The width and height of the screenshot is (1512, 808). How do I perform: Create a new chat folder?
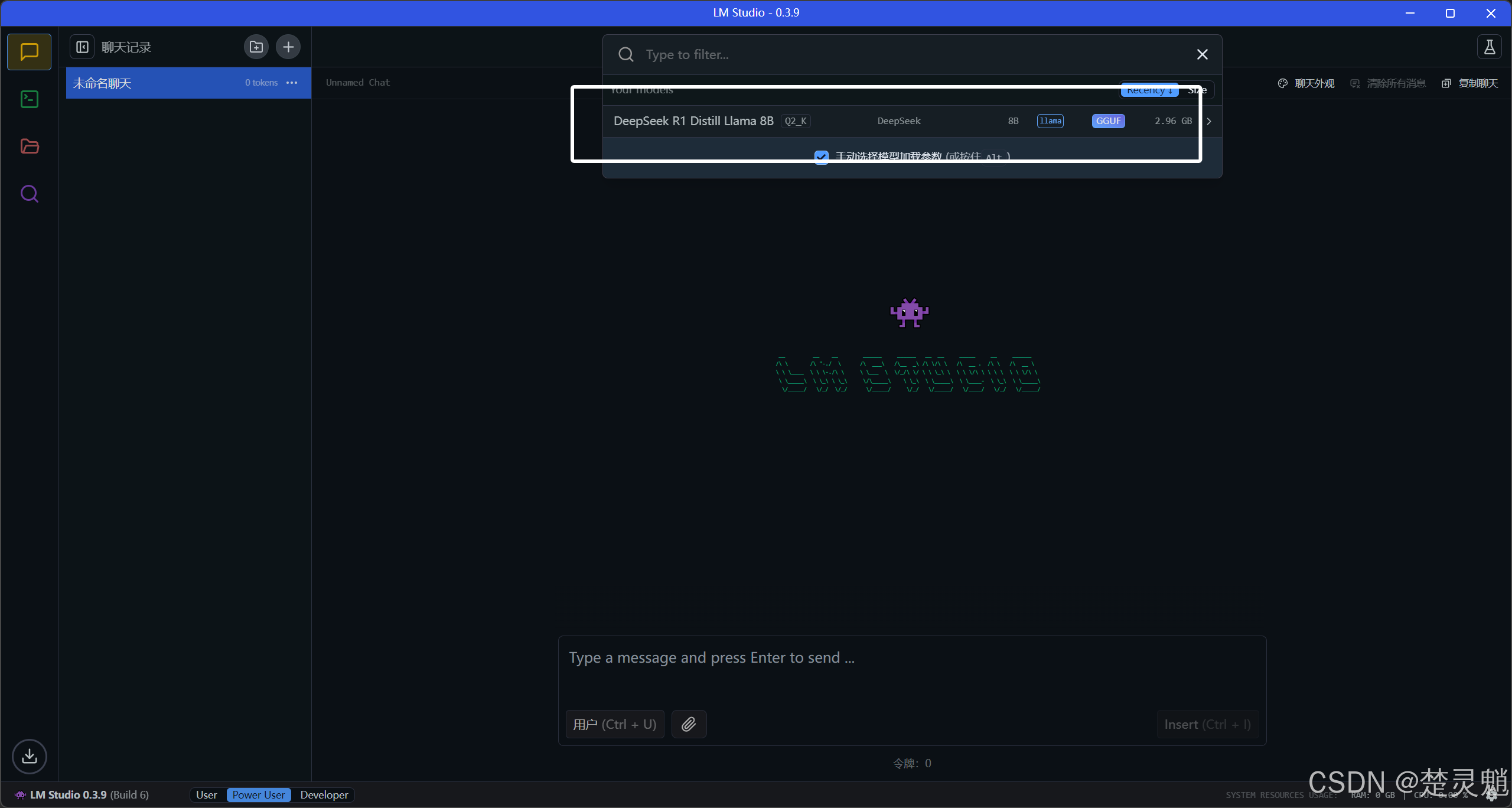tap(256, 47)
